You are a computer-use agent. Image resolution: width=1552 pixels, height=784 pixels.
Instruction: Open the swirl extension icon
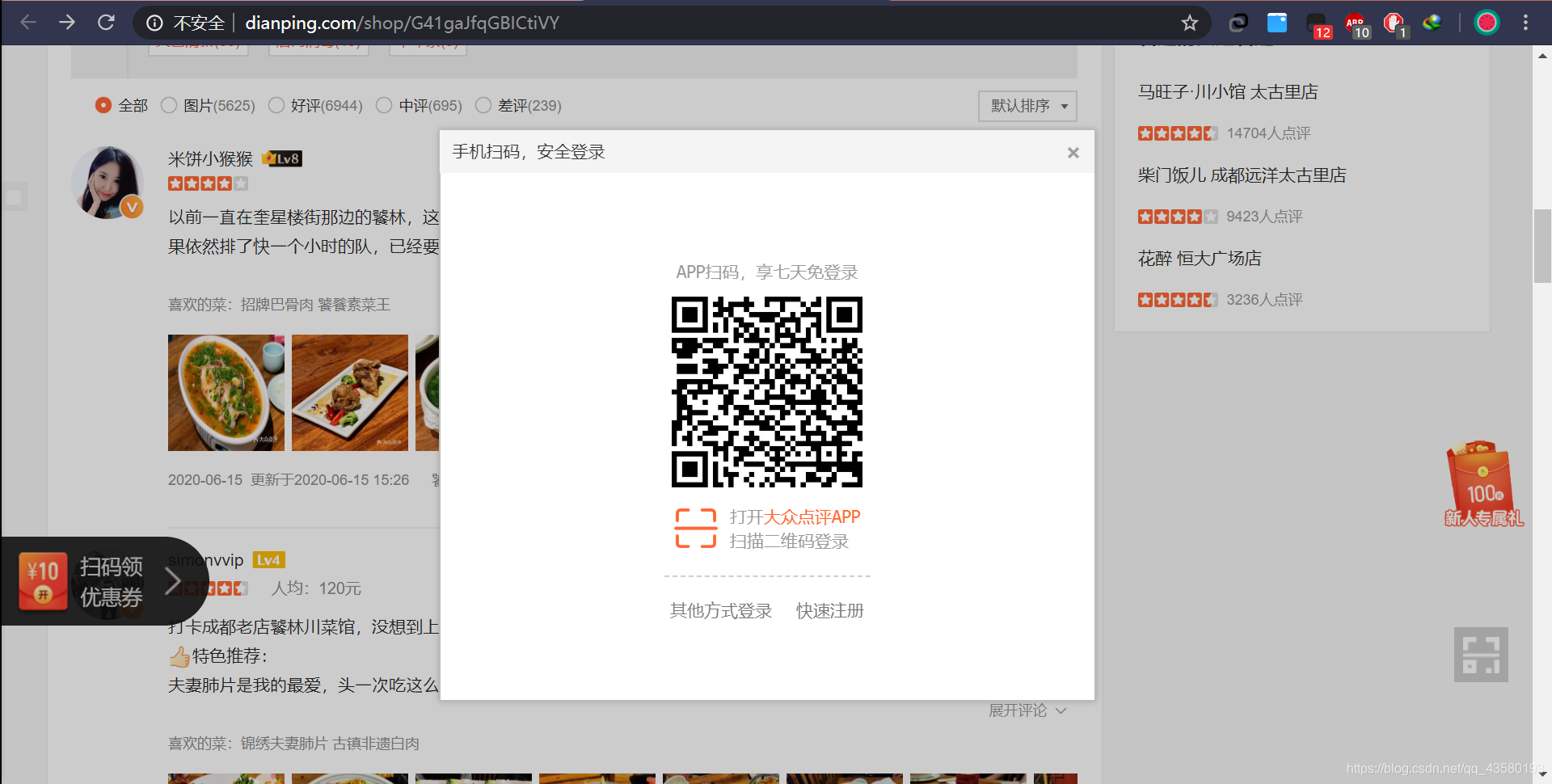coord(1238,23)
